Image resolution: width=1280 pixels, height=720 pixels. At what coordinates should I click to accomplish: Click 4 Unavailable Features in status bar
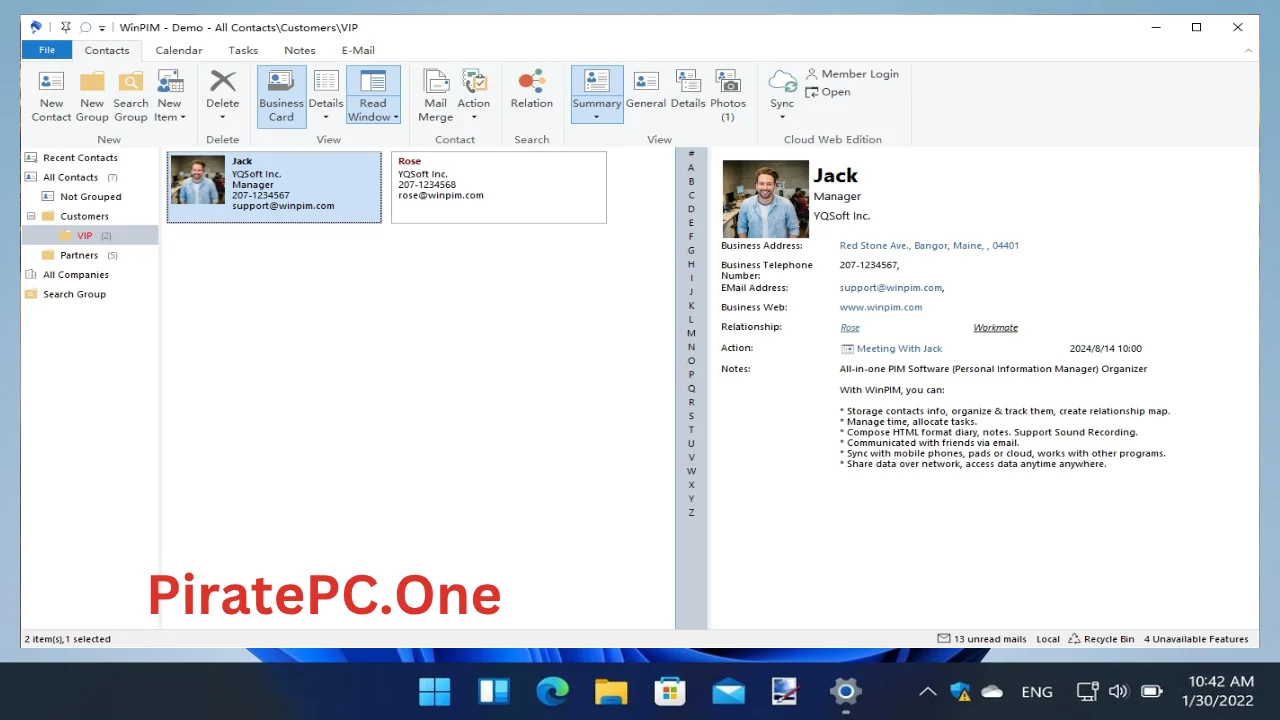[1196, 639]
